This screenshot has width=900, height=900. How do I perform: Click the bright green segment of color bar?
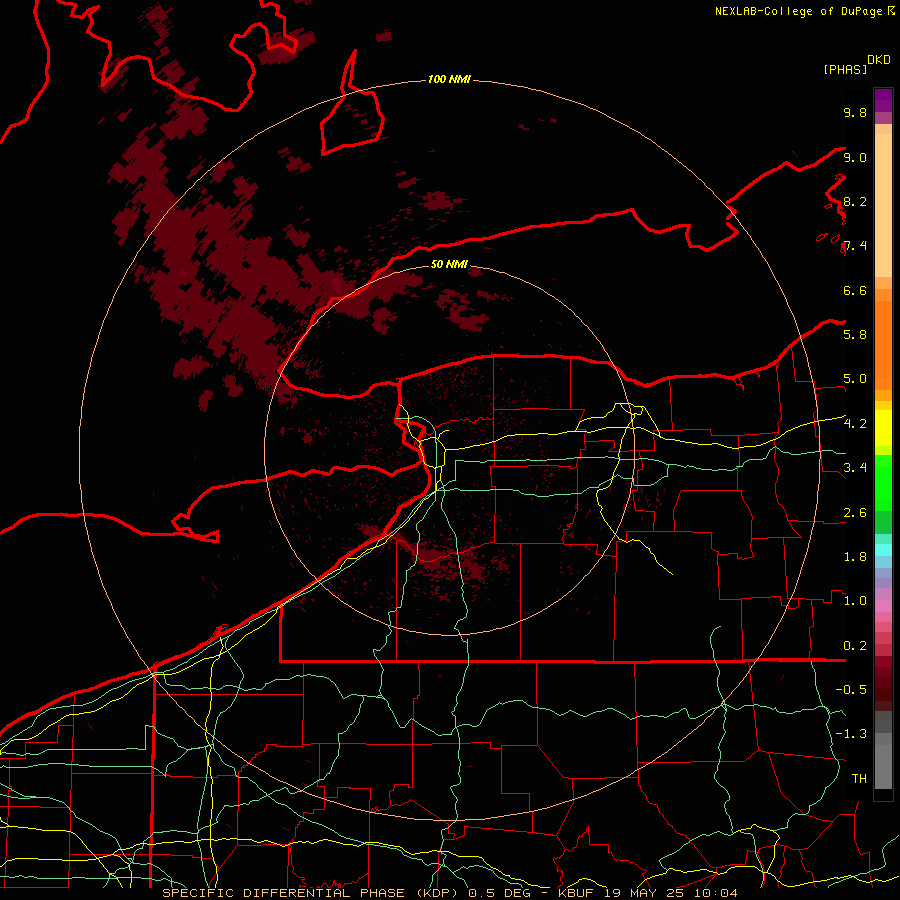click(x=883, y=484)
